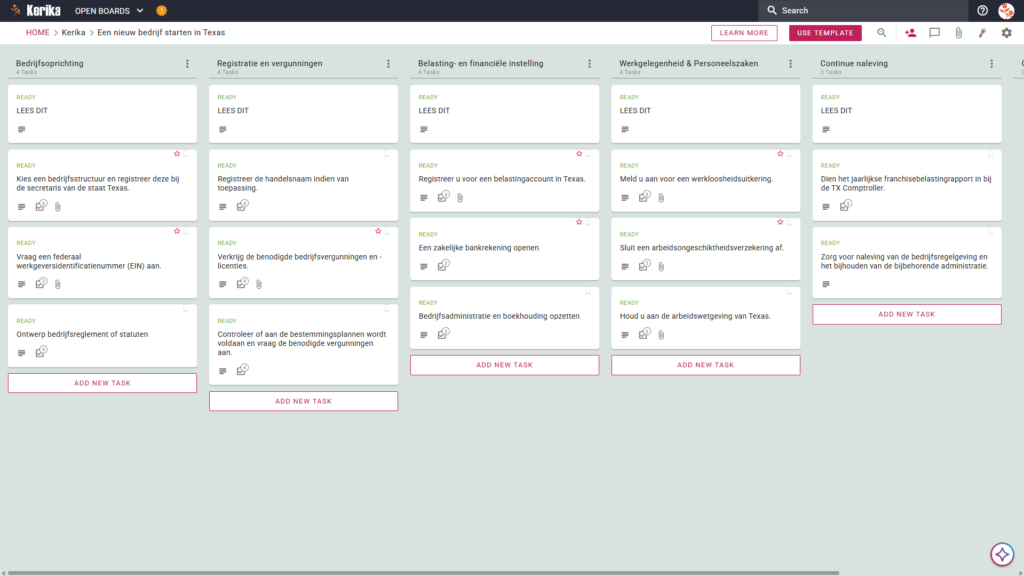Open attachment icon on Vraag een federaal EIN card
Image resolution: width=1024 pixels, height=576 pixels.
[58, 284]
